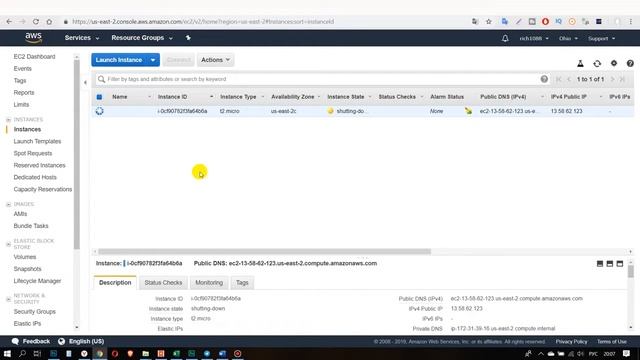Go back in the browser

(9, 22)
